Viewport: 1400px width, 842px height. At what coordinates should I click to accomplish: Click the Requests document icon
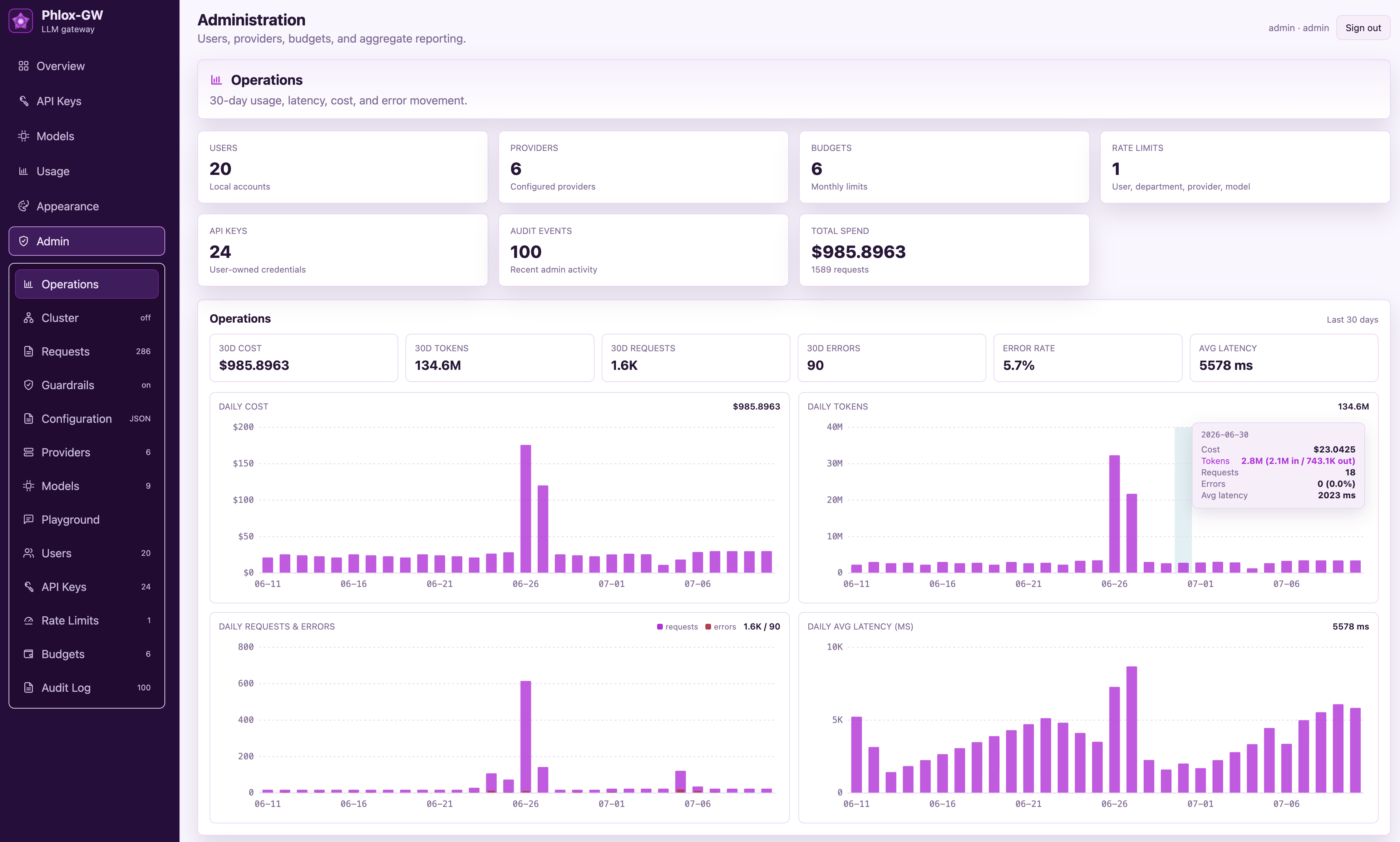point(28,351)
